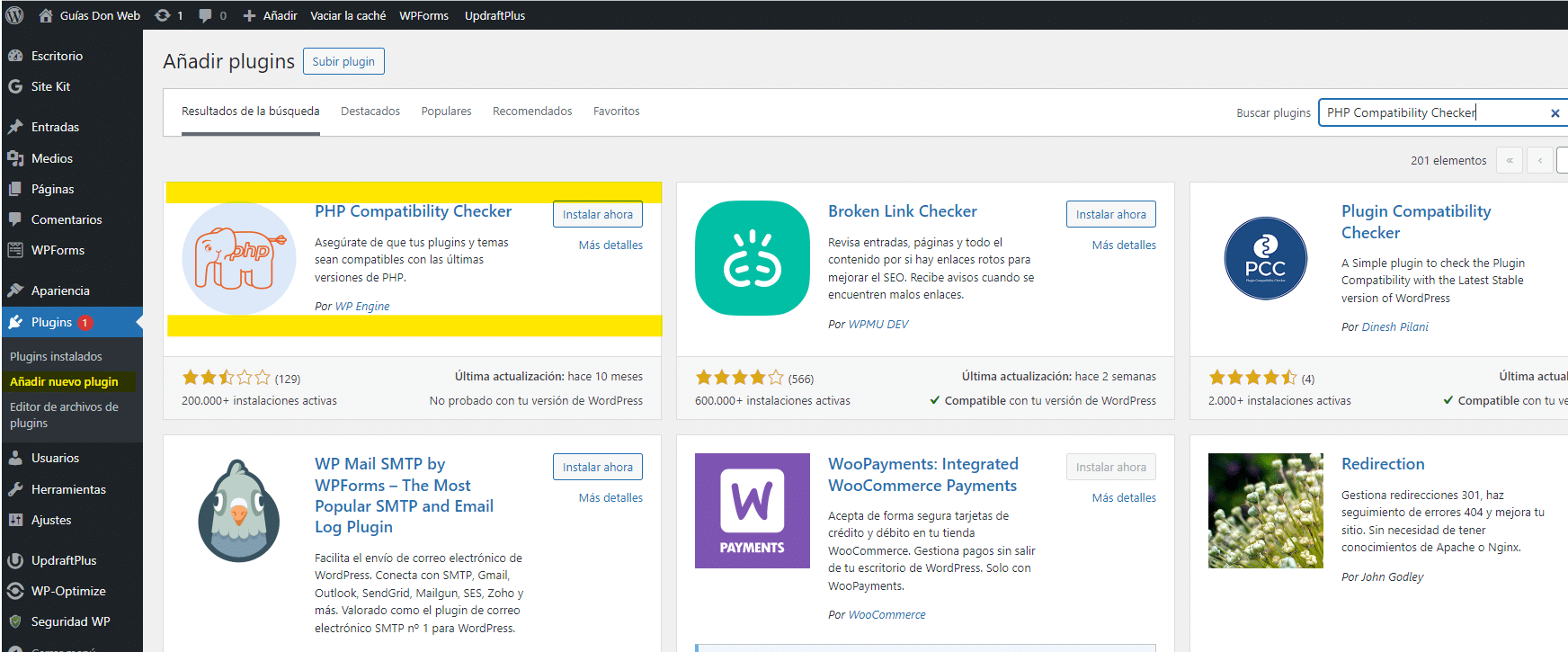Viewport: 1568px width, 652px height.
Task: Click the PHP Compatibility Checker elephant icon
Action: [x=239, y=258]
